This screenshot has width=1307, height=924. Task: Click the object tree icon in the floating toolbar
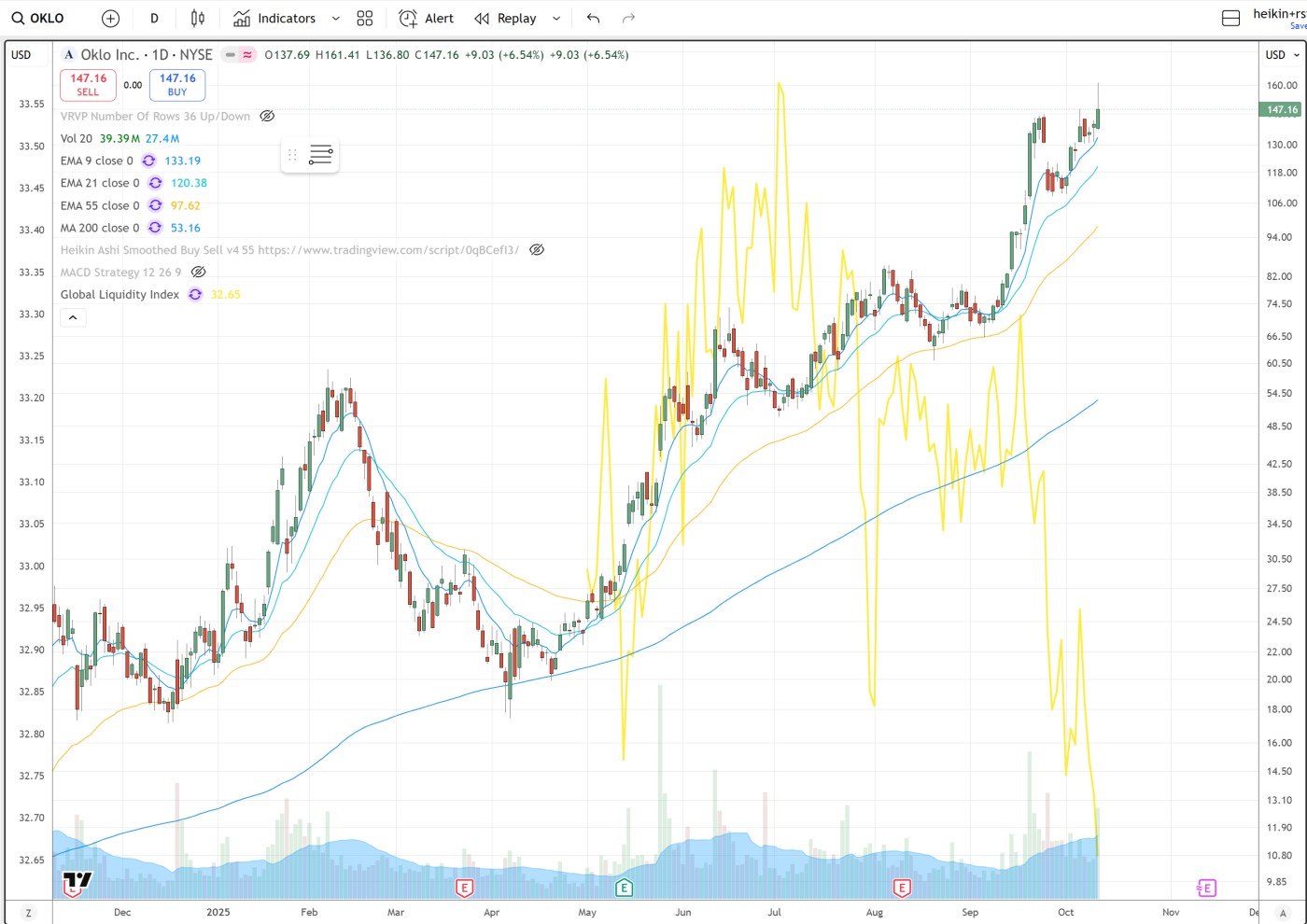click(320, 155)
